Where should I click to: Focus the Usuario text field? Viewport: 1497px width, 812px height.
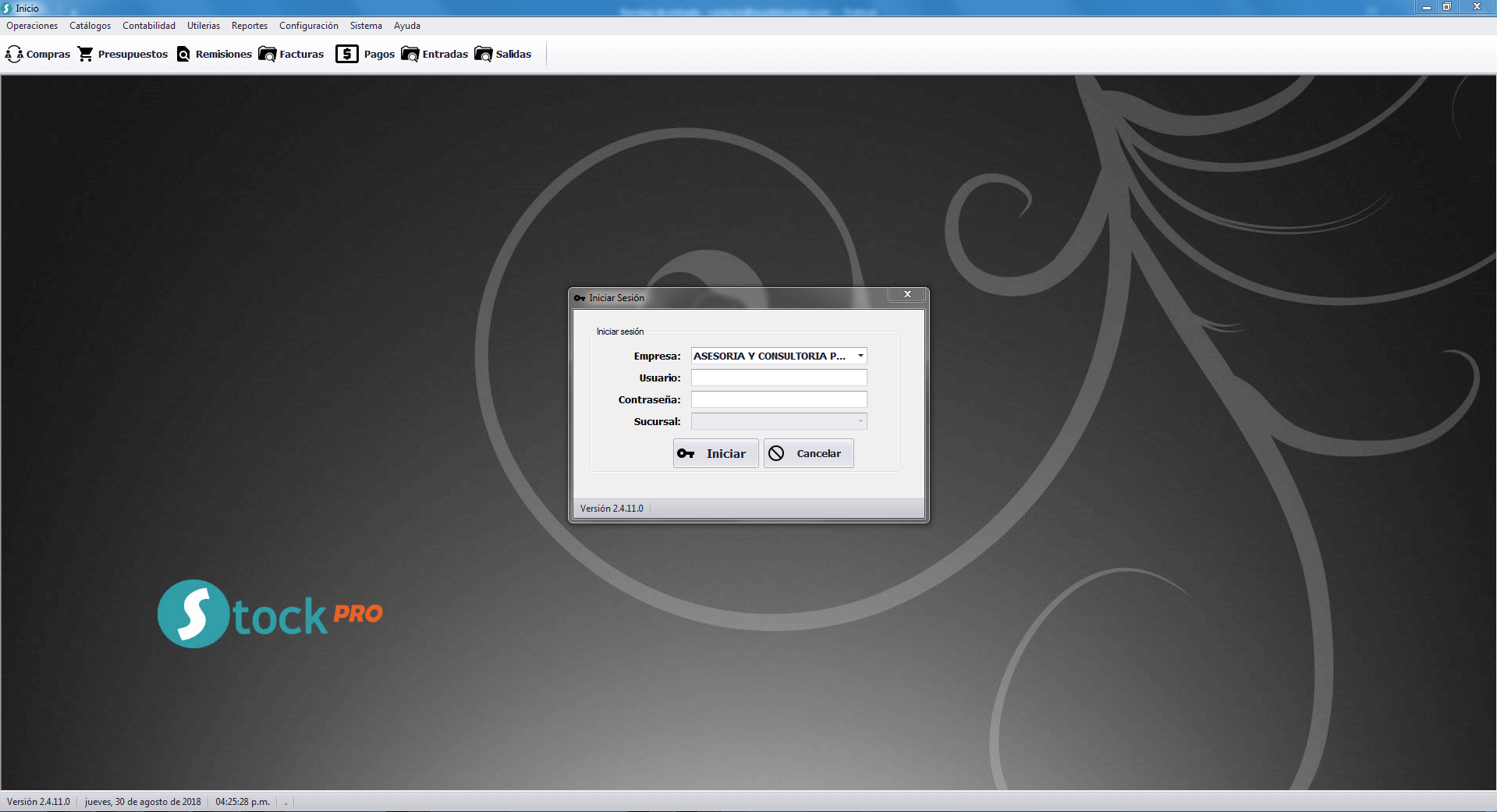779,378
